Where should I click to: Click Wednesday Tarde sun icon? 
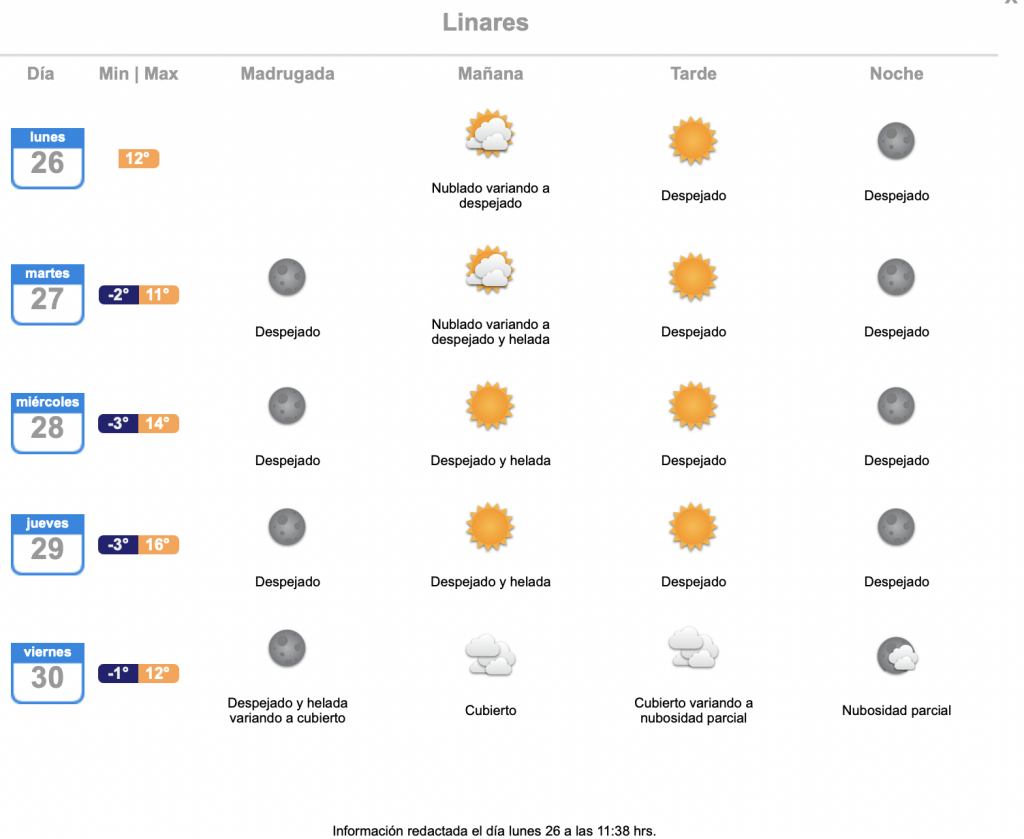(693, 406)
